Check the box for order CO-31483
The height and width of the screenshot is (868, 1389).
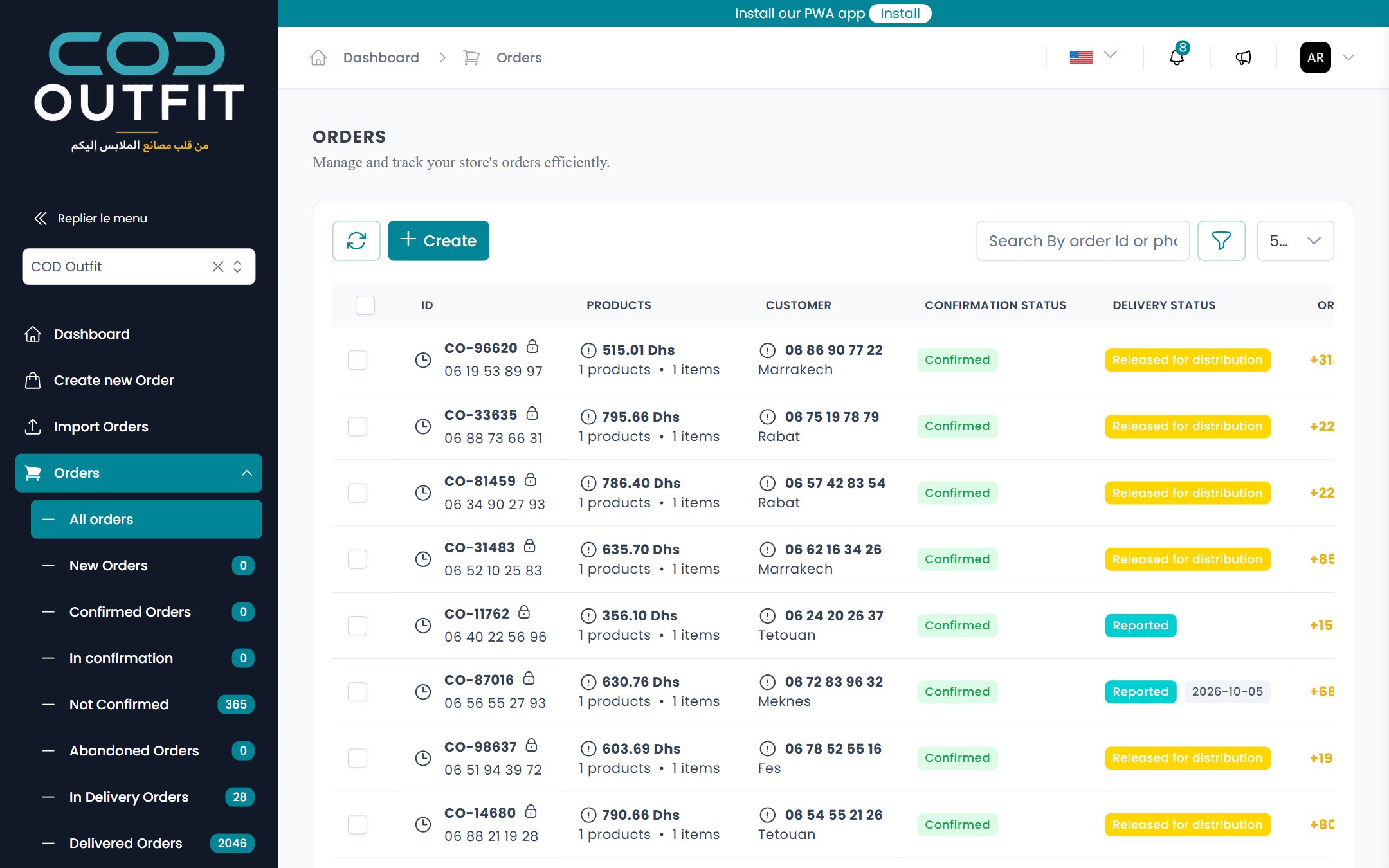[x=358, y=559]
